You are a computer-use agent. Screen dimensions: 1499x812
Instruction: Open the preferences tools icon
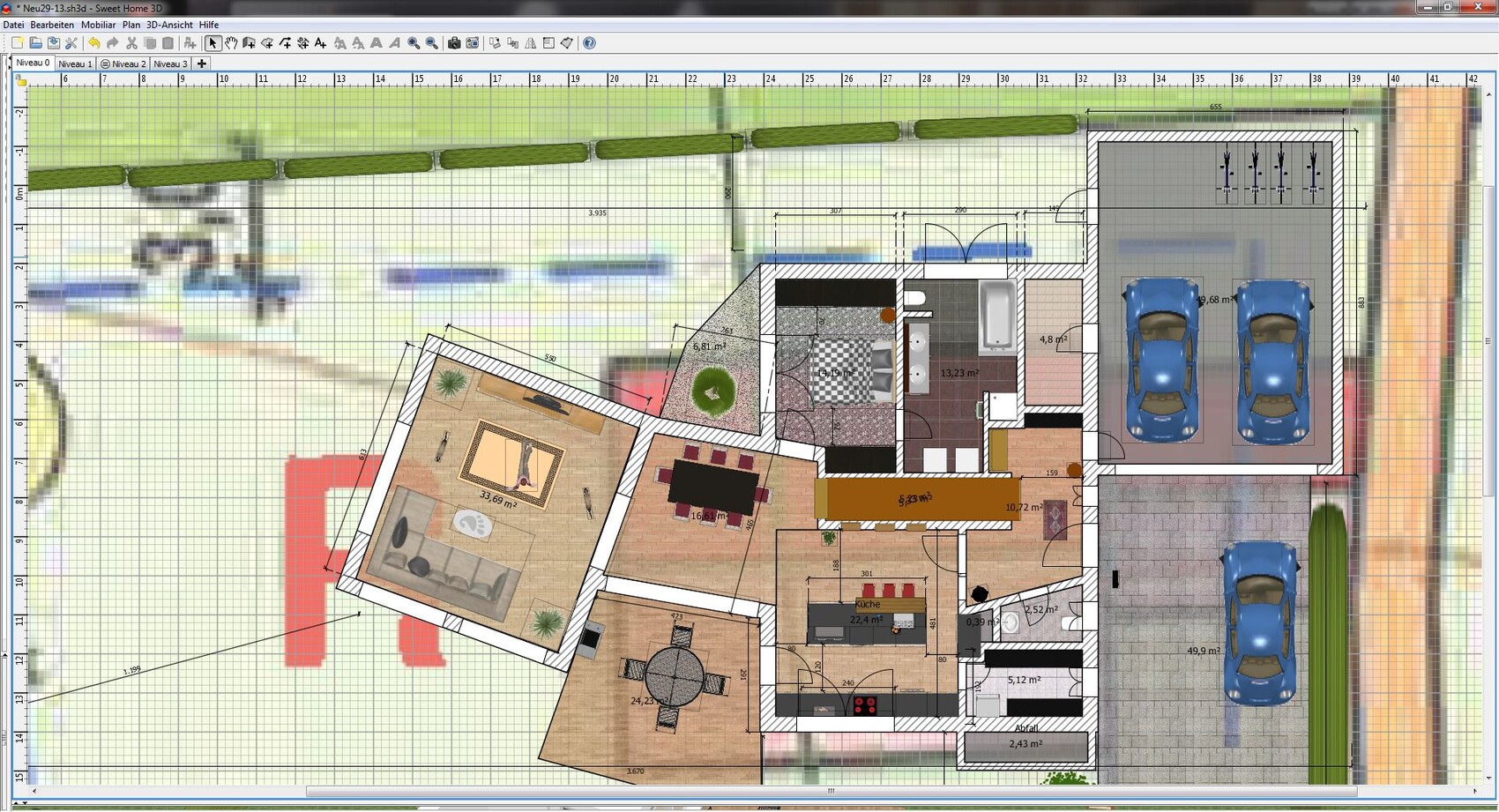[71, 43]
